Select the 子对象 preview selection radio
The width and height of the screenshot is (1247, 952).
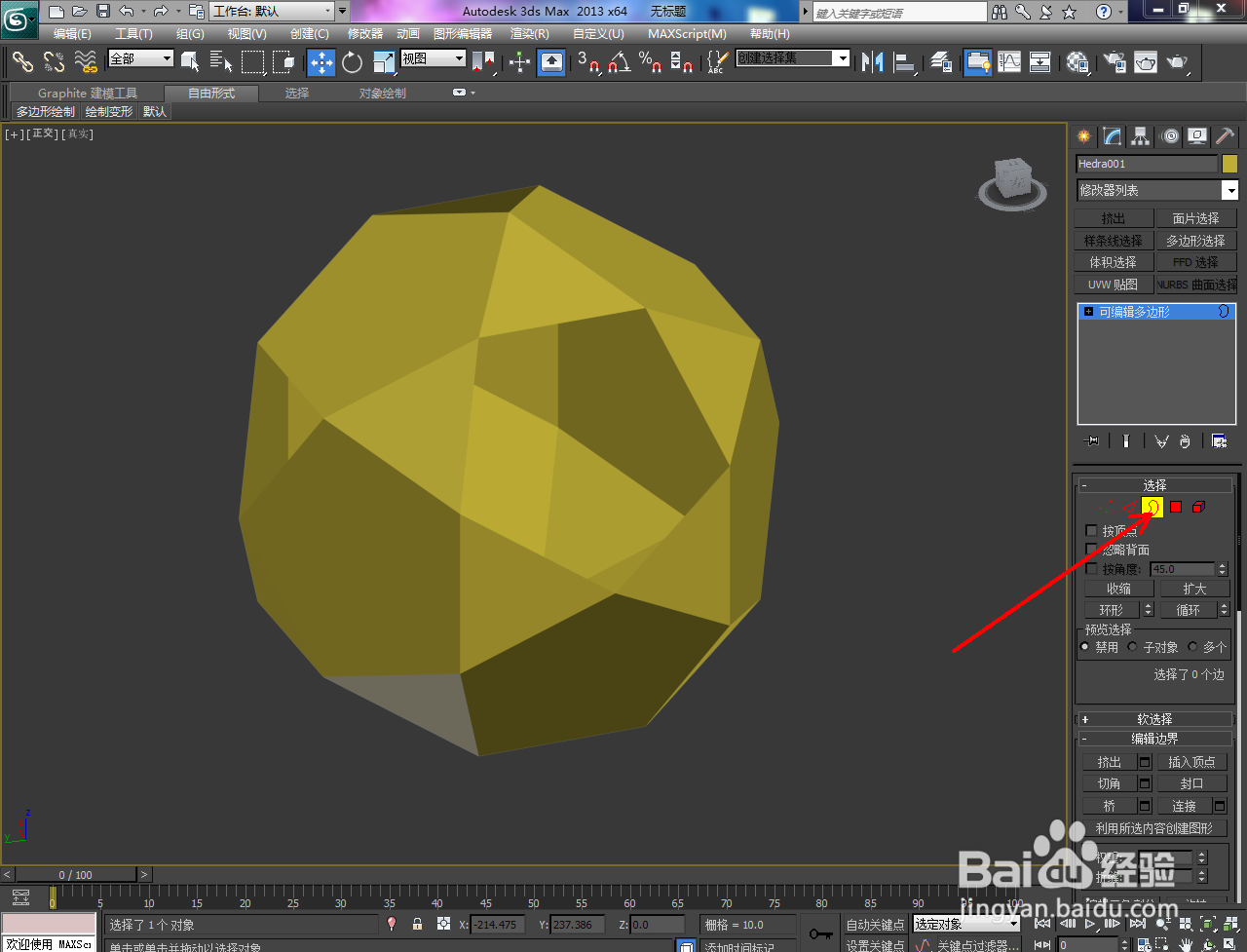pos(1132,647)
